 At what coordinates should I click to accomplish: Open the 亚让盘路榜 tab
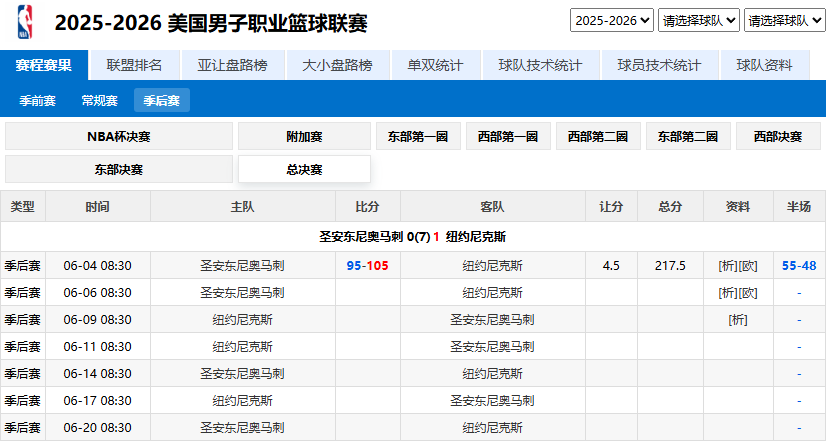[233, 65]
